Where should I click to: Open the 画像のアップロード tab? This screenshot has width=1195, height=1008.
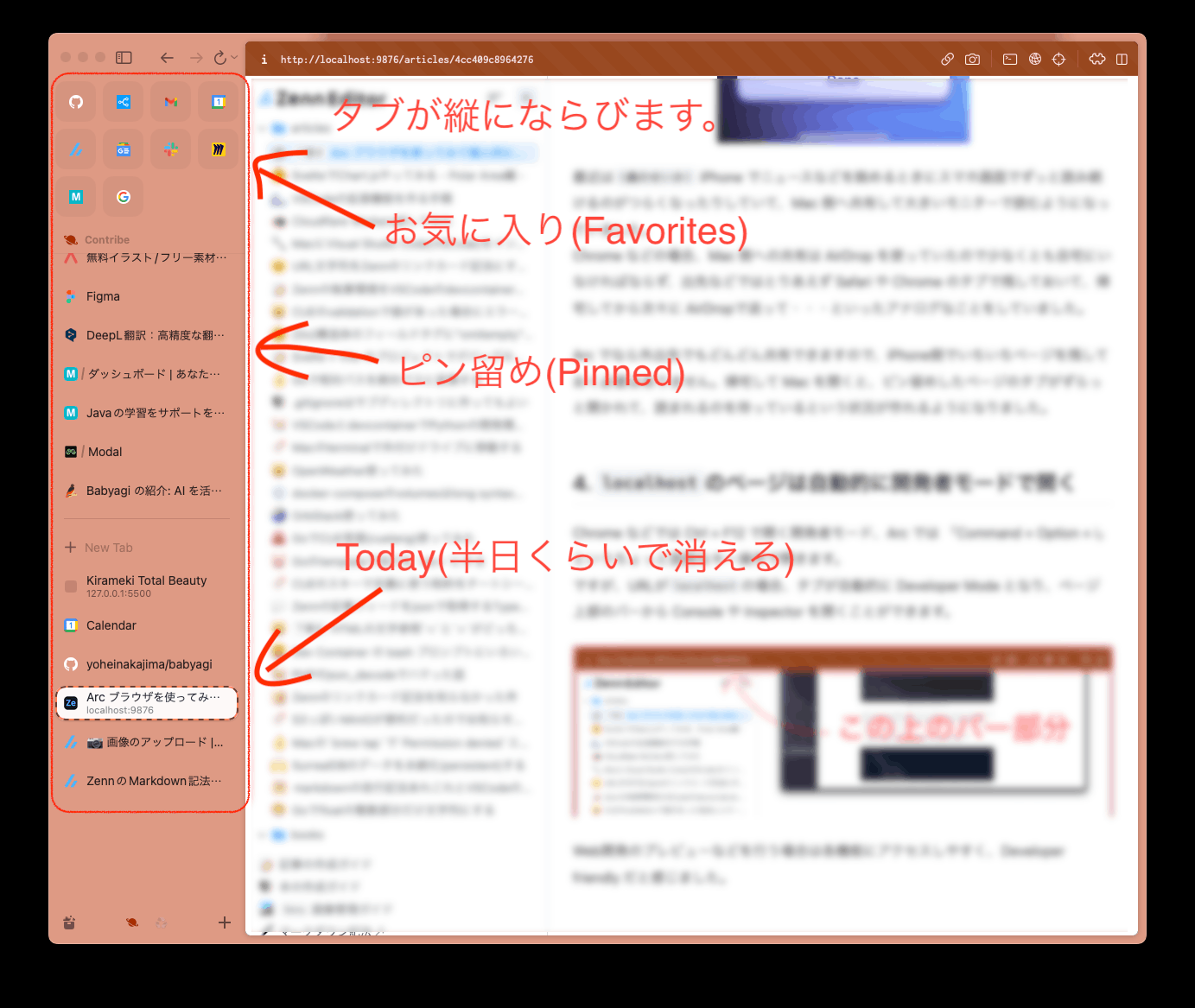(147, 742)
